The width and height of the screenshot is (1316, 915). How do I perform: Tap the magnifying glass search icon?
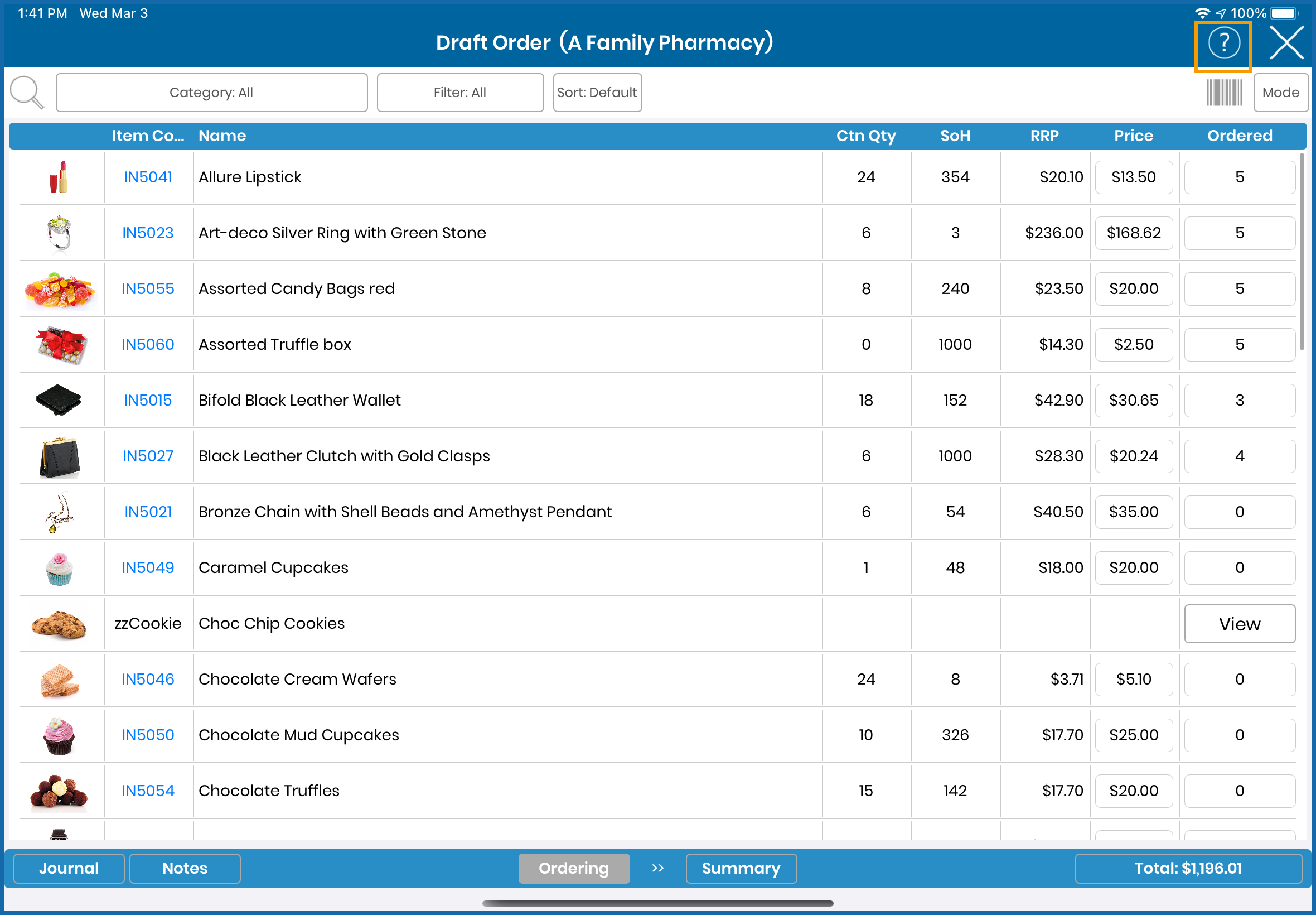26,92
